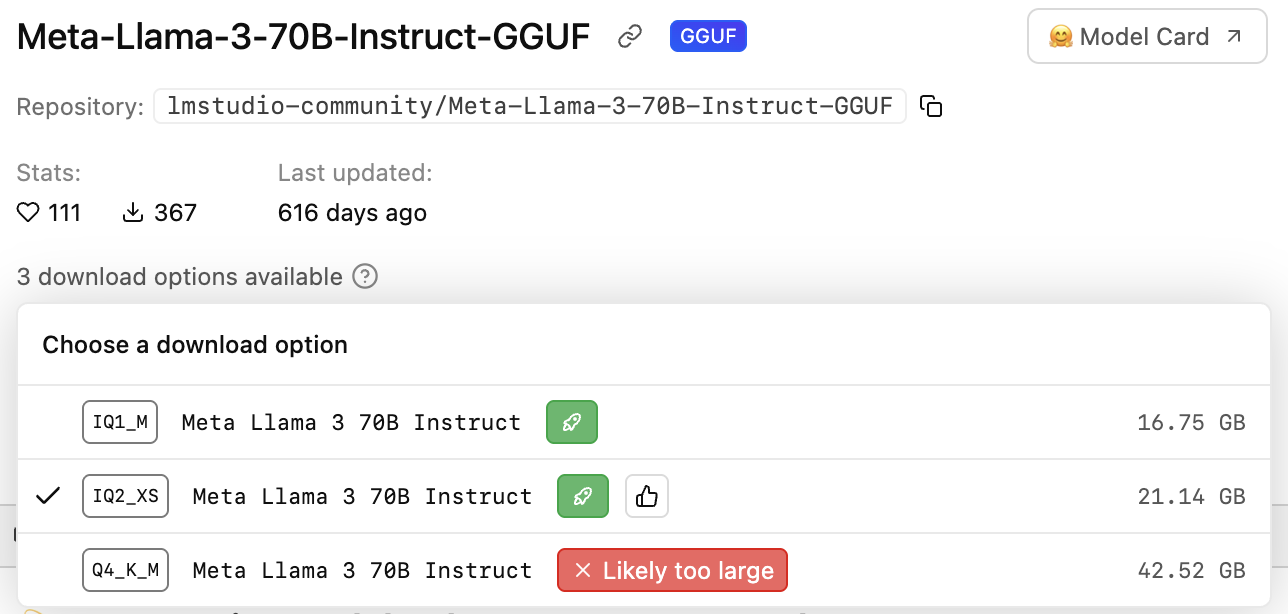
Task: Choose the 16.75 GB download option
Action: tap(1190, 422)
